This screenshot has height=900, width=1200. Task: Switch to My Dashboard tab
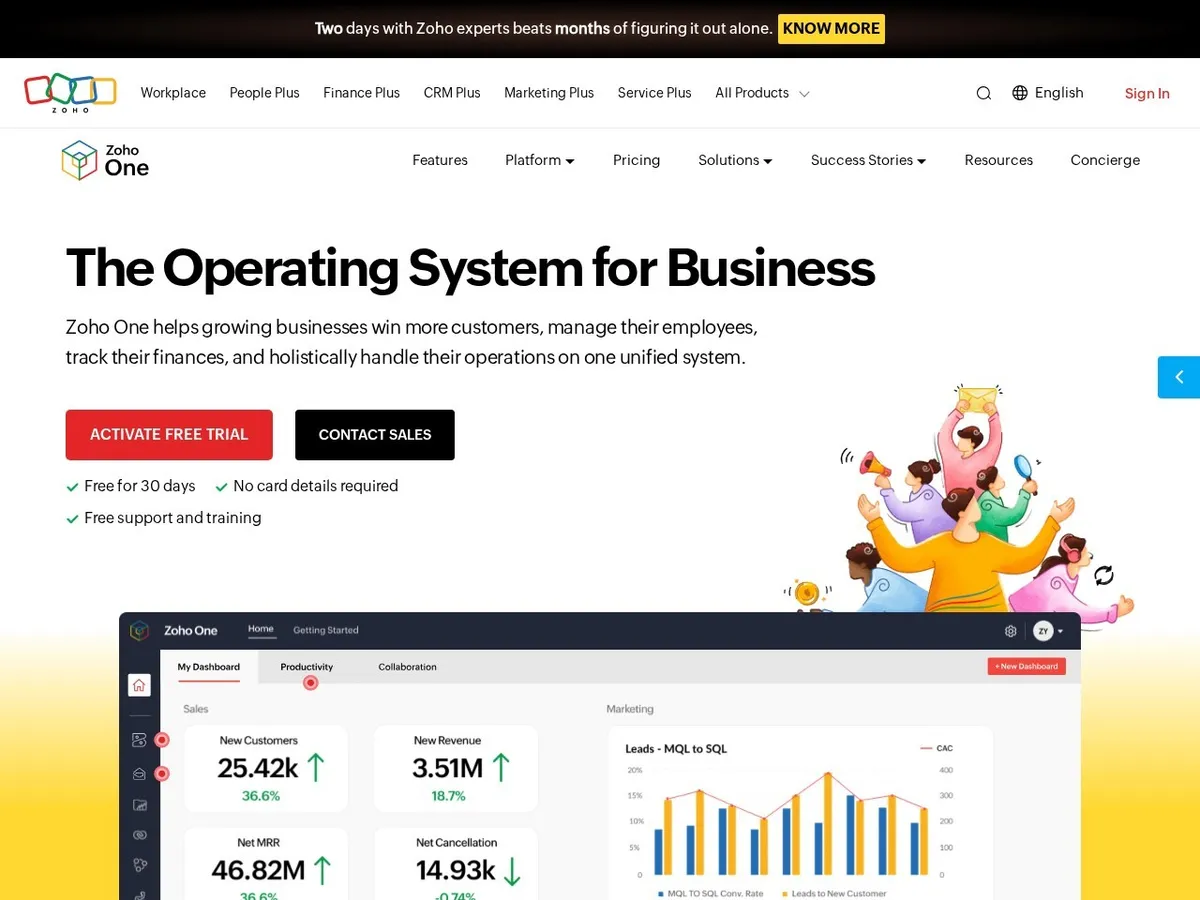click(x=209, y=667)
